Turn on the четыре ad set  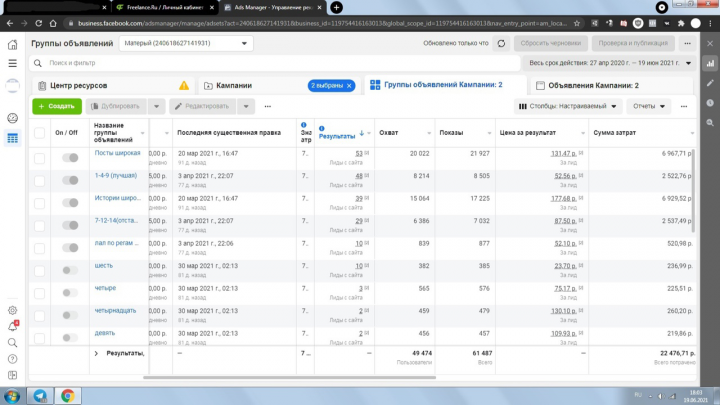point(70,292)
